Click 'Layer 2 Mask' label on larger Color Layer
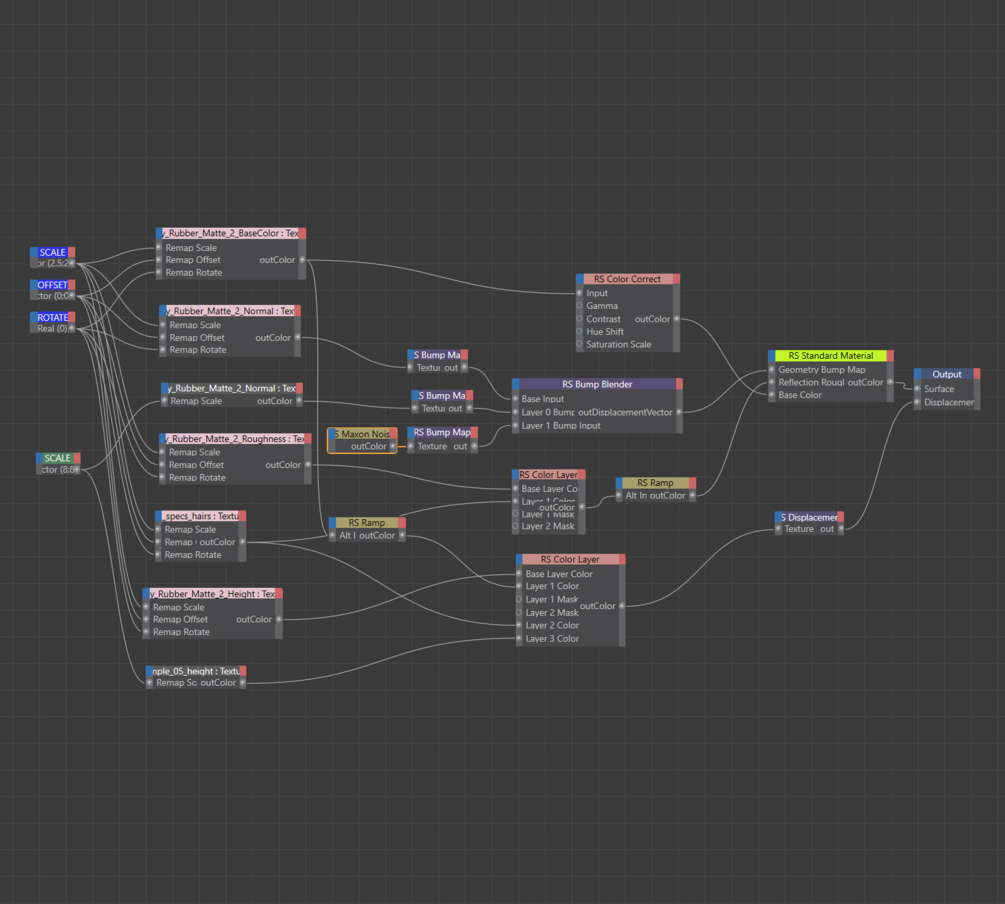Screen dimensions: 1005x904 [x=552, y=612]
